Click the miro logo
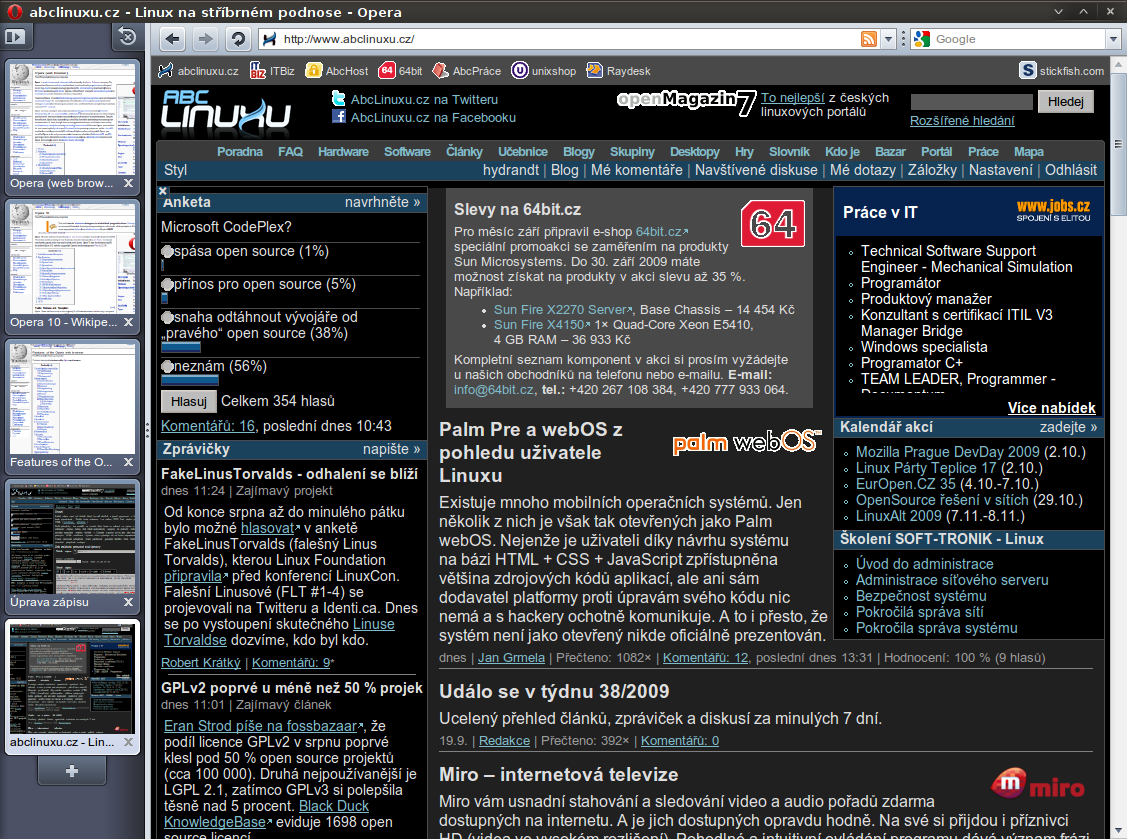The image size is (1127, 839). tap(1038, 784)
